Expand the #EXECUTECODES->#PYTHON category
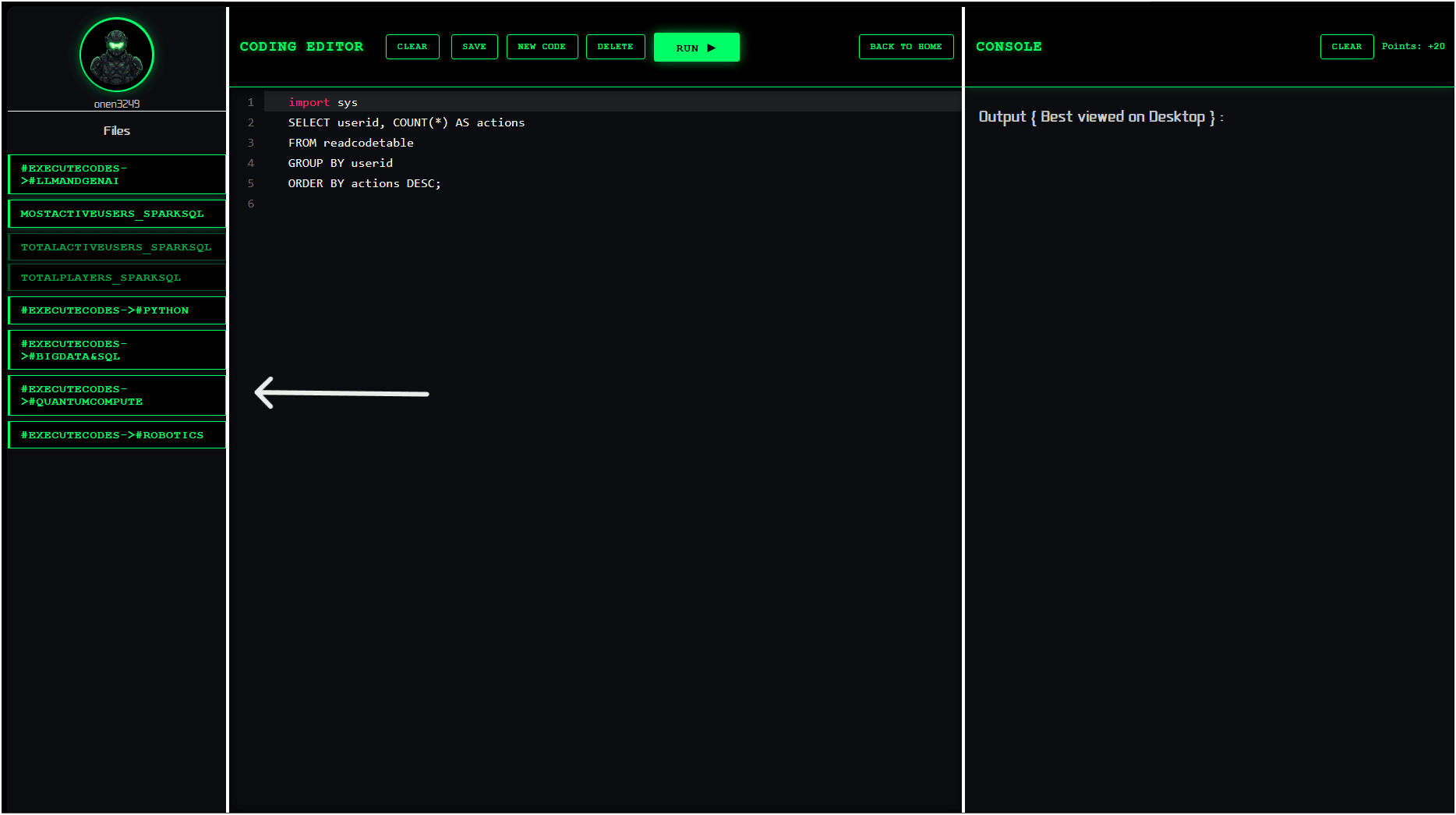This screenshot has width=1456, height=815. click(117, 310)
